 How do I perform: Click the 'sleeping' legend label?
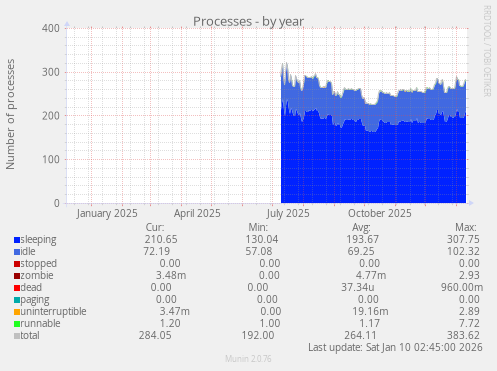pos(38,240)
